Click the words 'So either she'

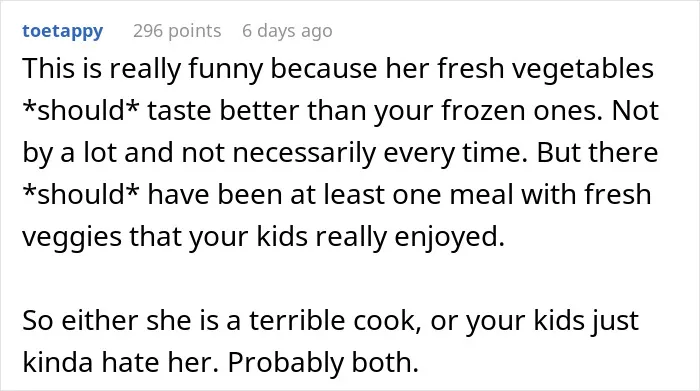[x=107, y=320]
